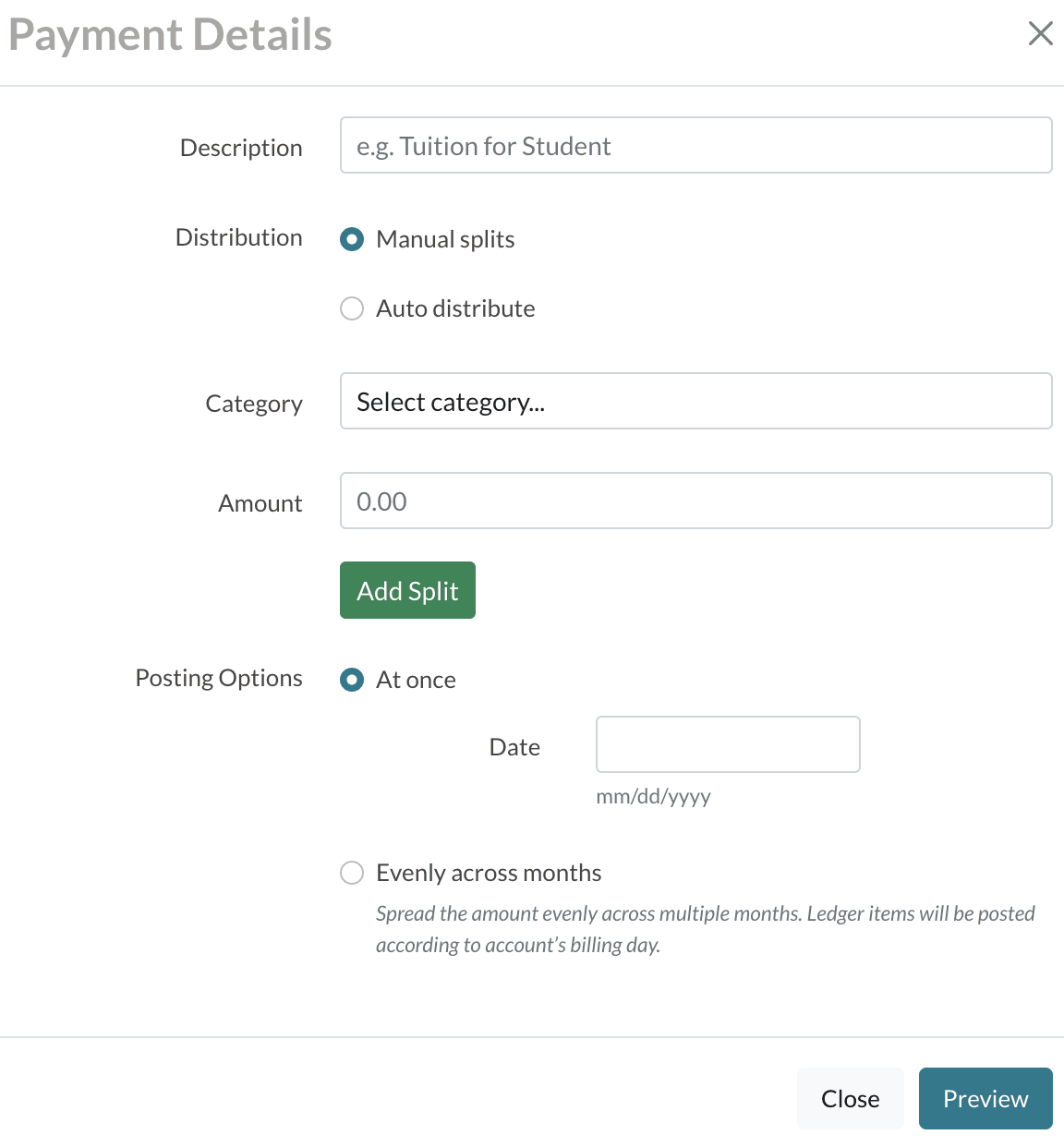Viewport: 1064px width, 1147px height.
Task: Switch distribution to Auto distribute
Action: coord(352,308)
